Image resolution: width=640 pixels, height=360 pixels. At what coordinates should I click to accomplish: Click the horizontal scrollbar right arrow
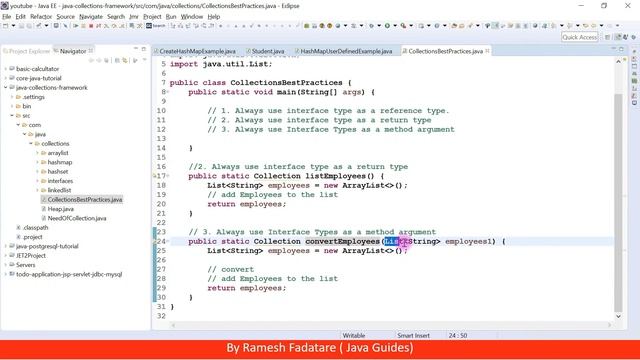point(609,325)
